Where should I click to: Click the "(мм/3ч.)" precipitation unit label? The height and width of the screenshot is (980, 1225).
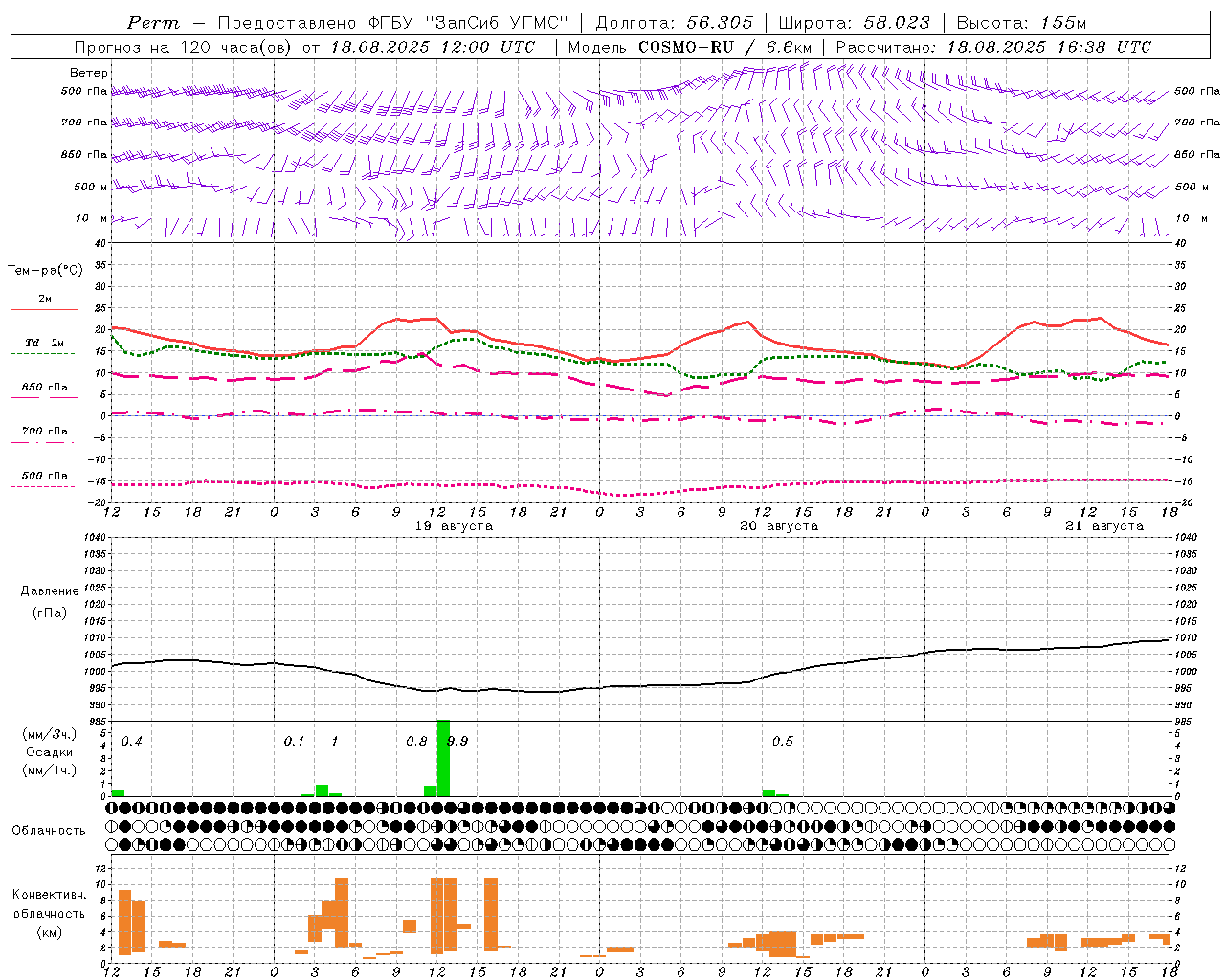click(x=49, y=735)
